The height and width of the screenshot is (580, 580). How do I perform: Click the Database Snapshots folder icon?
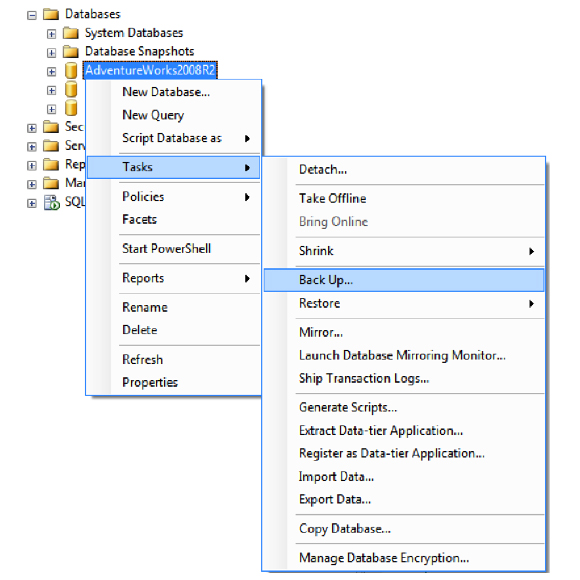[x=70, y=51]
